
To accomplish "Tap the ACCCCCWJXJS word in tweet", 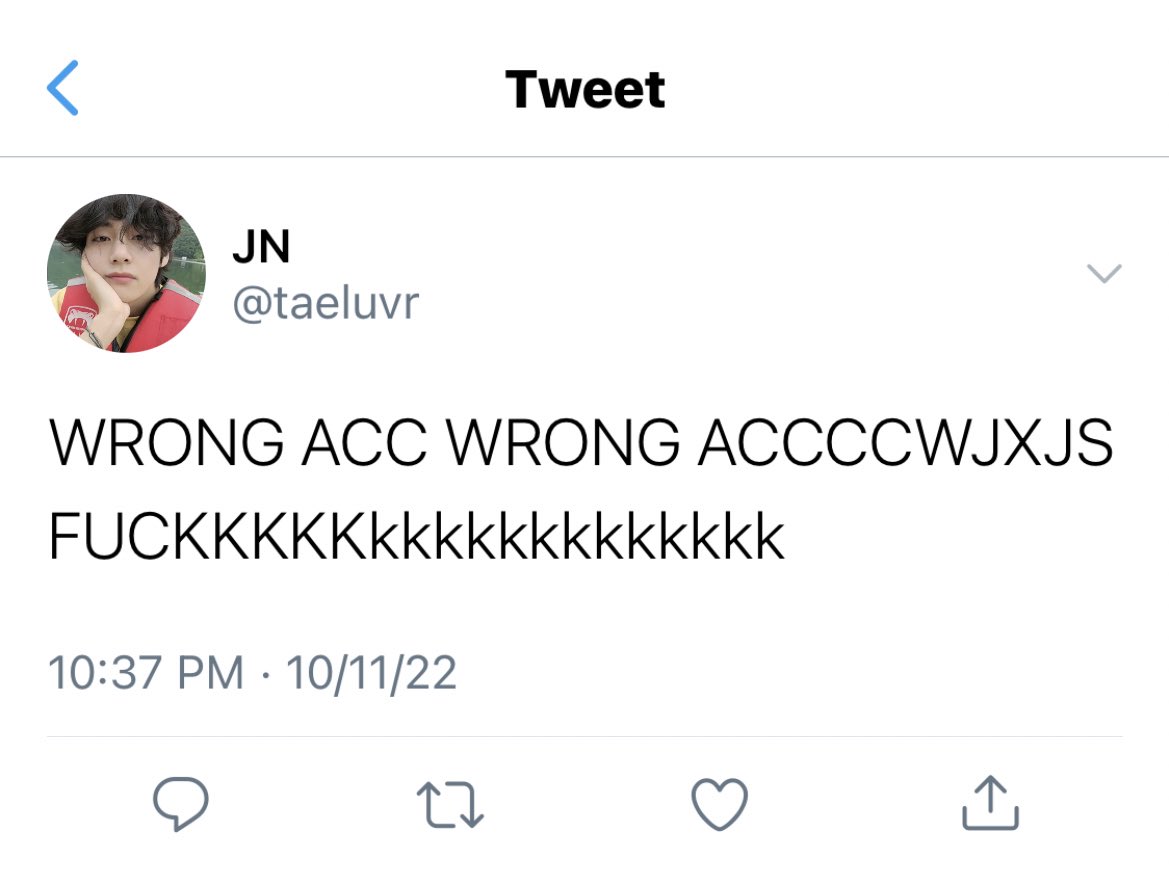I will [x=905, y=443].
